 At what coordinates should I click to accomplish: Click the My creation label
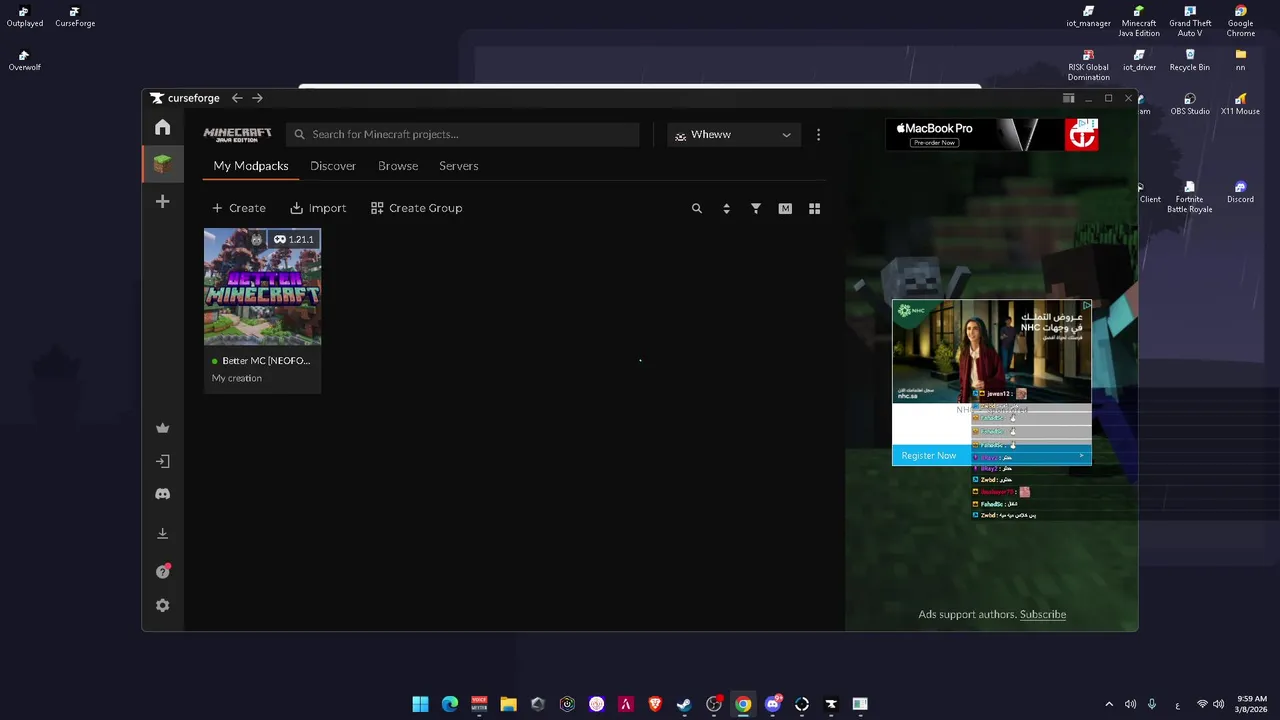pyautogui.click(x=237, y=378)
